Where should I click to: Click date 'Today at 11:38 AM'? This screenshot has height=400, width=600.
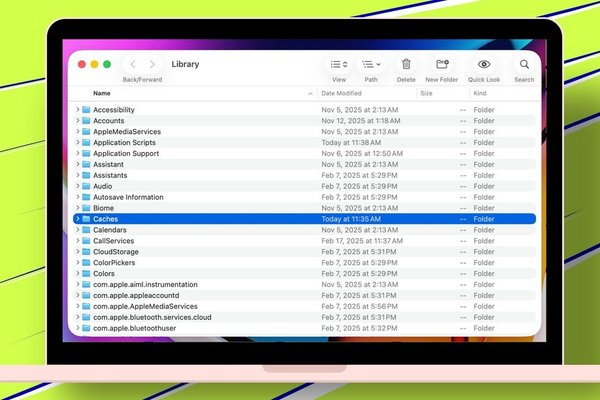pyautogui.click(x=351, y=142)
